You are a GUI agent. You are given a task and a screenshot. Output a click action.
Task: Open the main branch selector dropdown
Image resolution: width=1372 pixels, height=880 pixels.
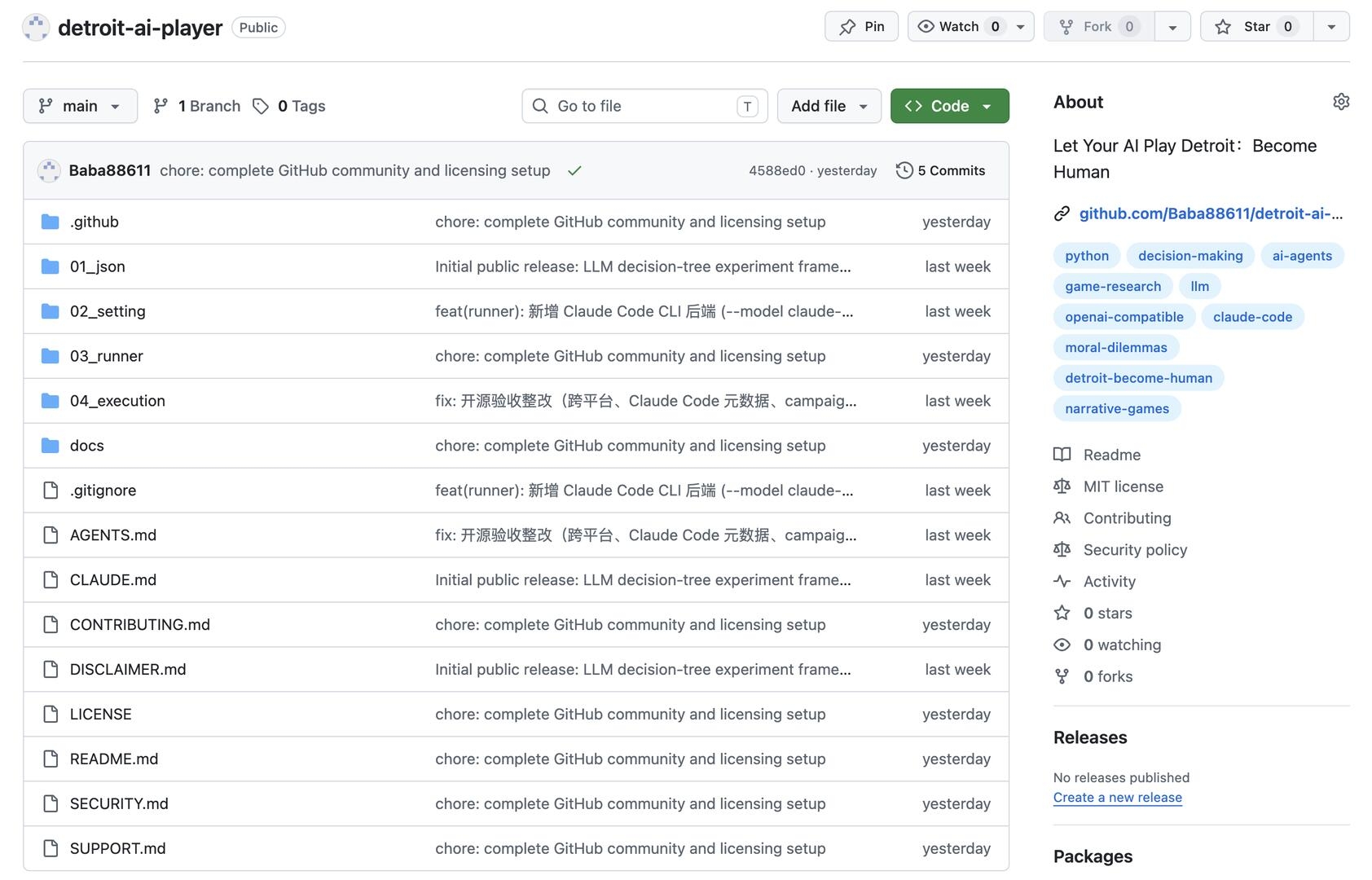click(x=81, y=106)
